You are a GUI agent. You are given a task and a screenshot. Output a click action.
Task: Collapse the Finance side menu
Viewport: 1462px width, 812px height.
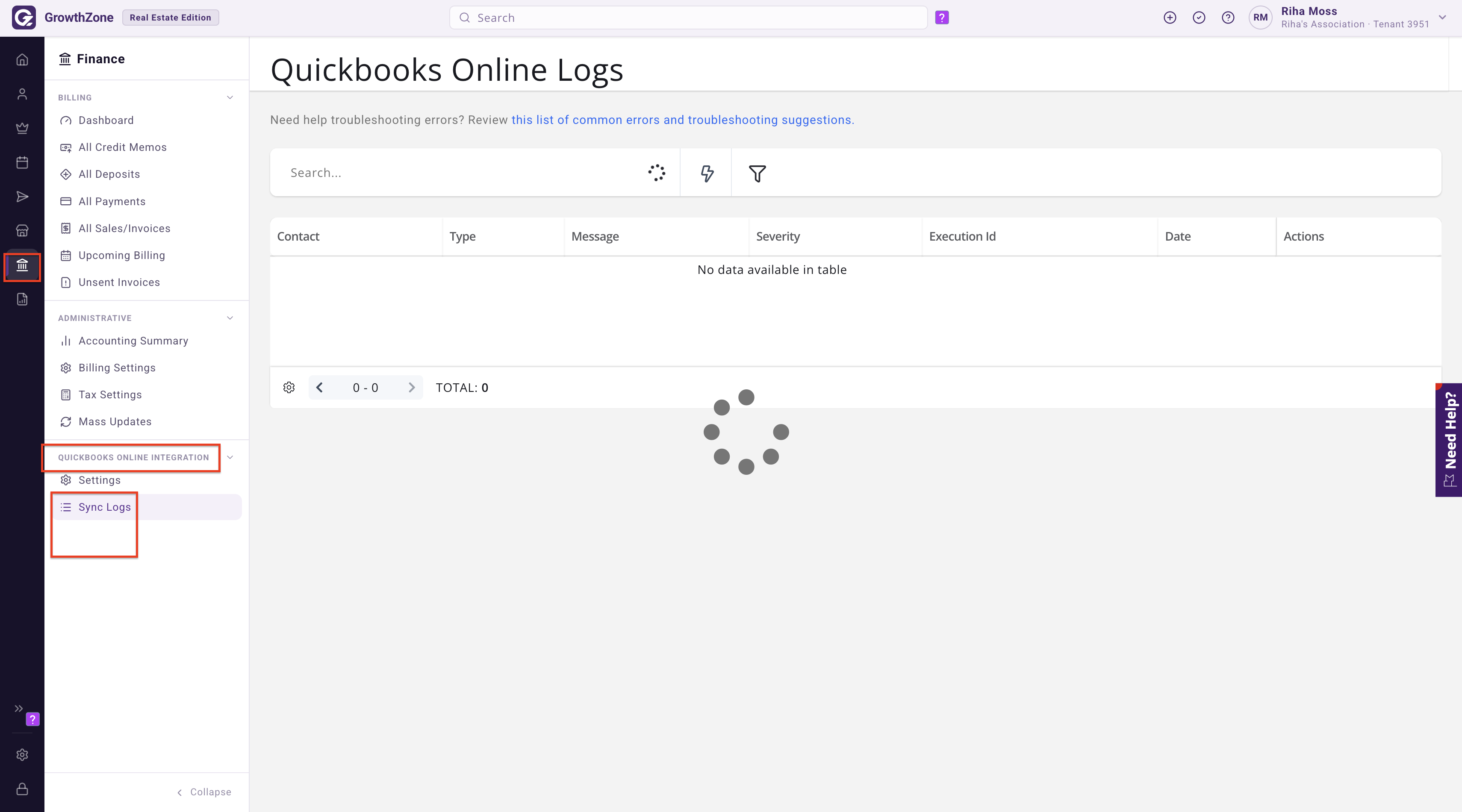pyautogui.click(x=204, y=791)
